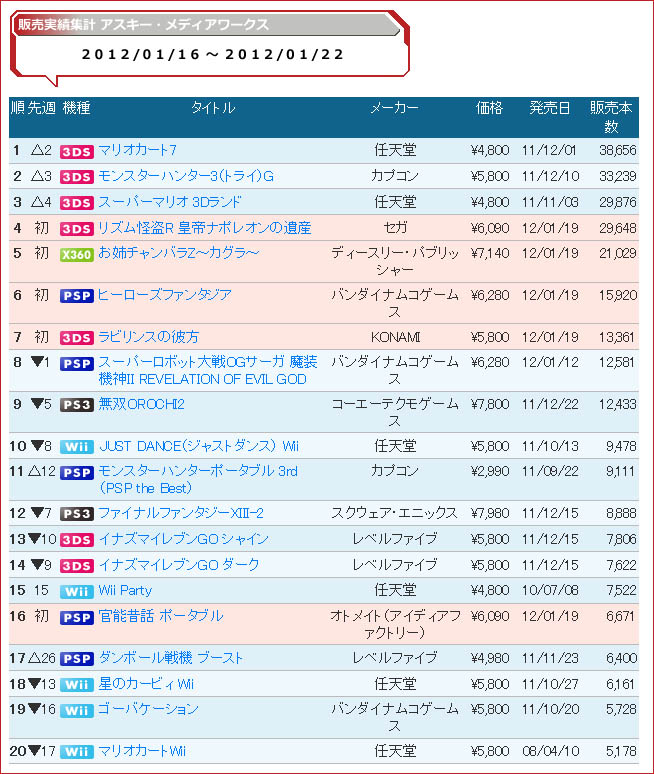Click the 販売本数 column header
This screenshot has width=654, height=774.
click(611, 117)
